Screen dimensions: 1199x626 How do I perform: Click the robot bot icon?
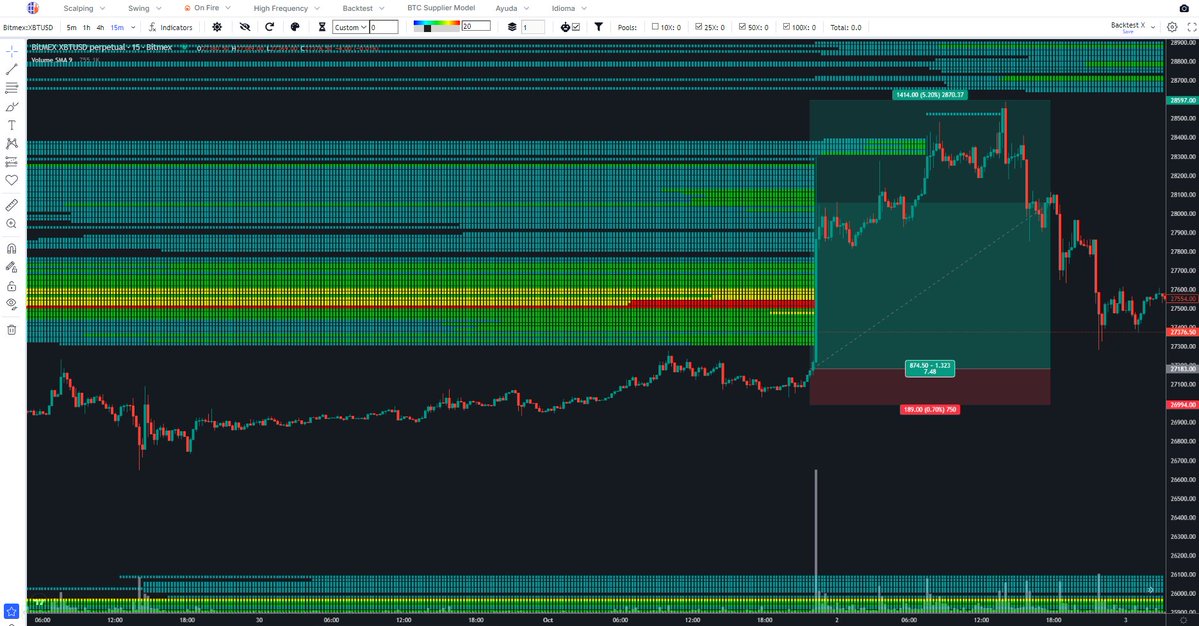tap(565, 27)
